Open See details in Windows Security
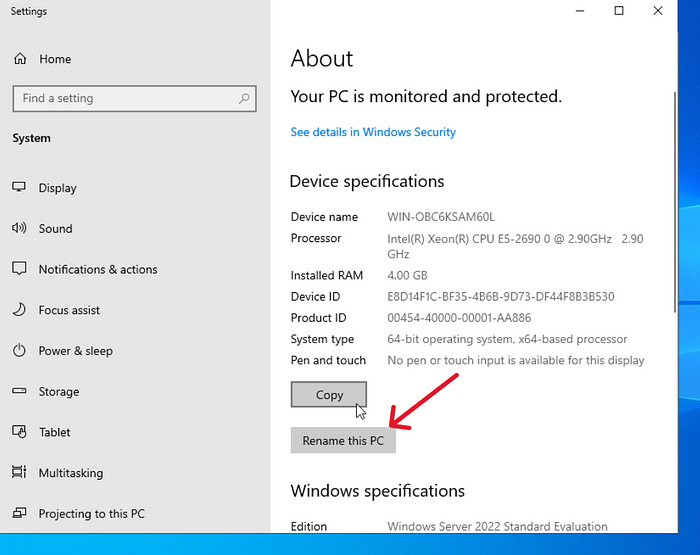700x555 pixels. click(373, 132)
